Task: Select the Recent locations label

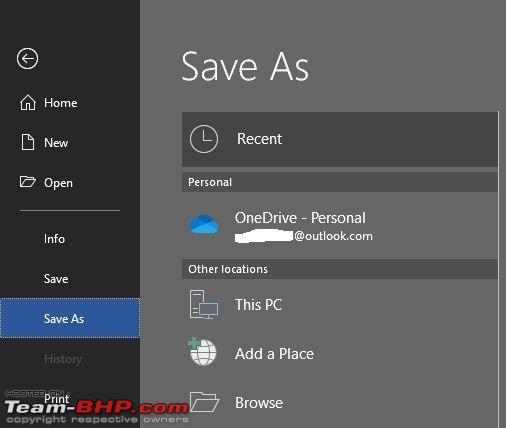Action: [259, 139]
